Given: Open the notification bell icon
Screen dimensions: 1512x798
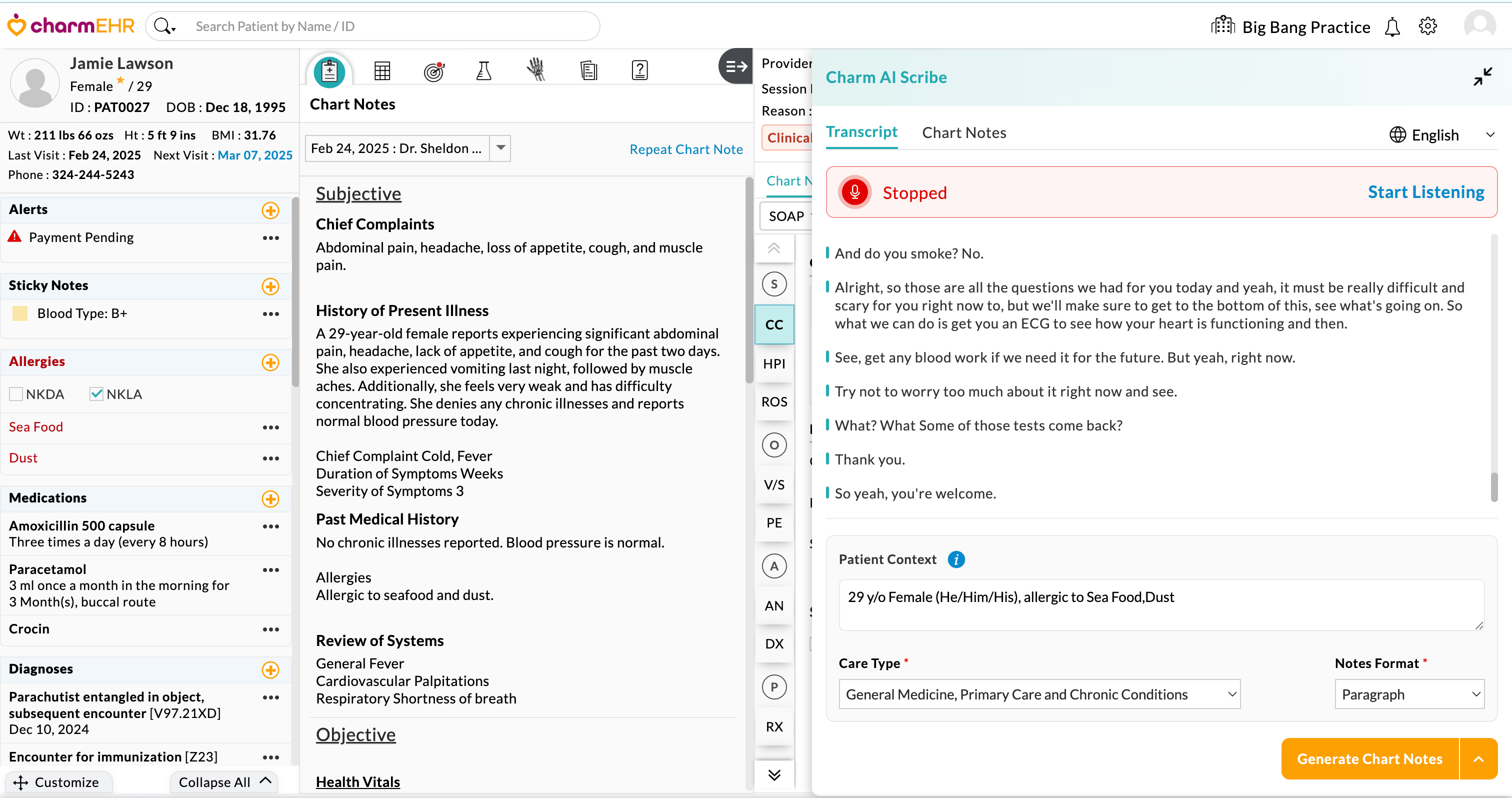Looking at the screenshot, I should (x=1392, y=27).
